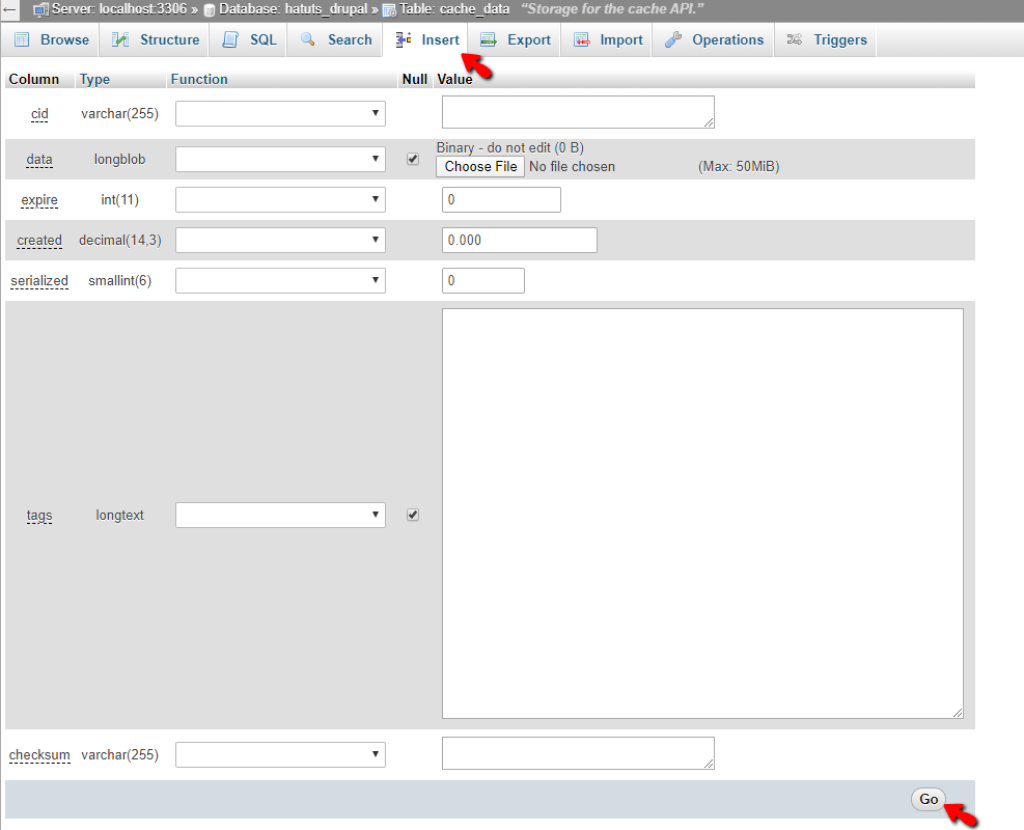The image size is (1024, 830).
Task: Open the Function dropdown for checksum
Action: point(280,754)
